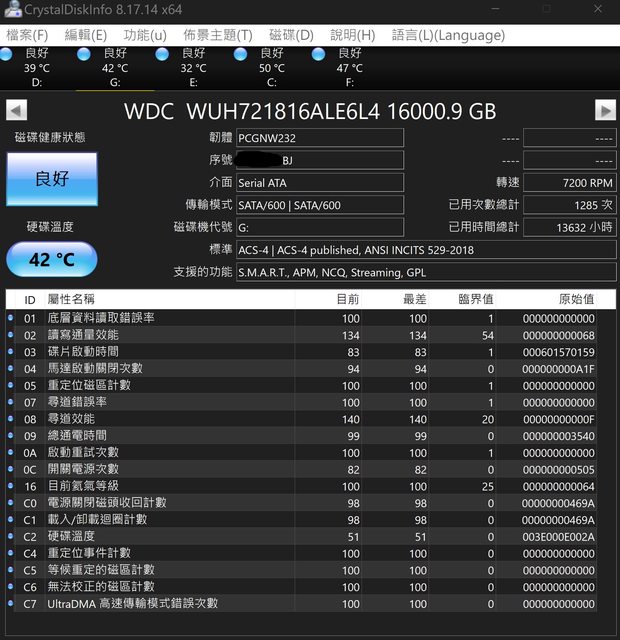
Task: Select disk E: status orb at 32 °C
Action: (162, 54)
